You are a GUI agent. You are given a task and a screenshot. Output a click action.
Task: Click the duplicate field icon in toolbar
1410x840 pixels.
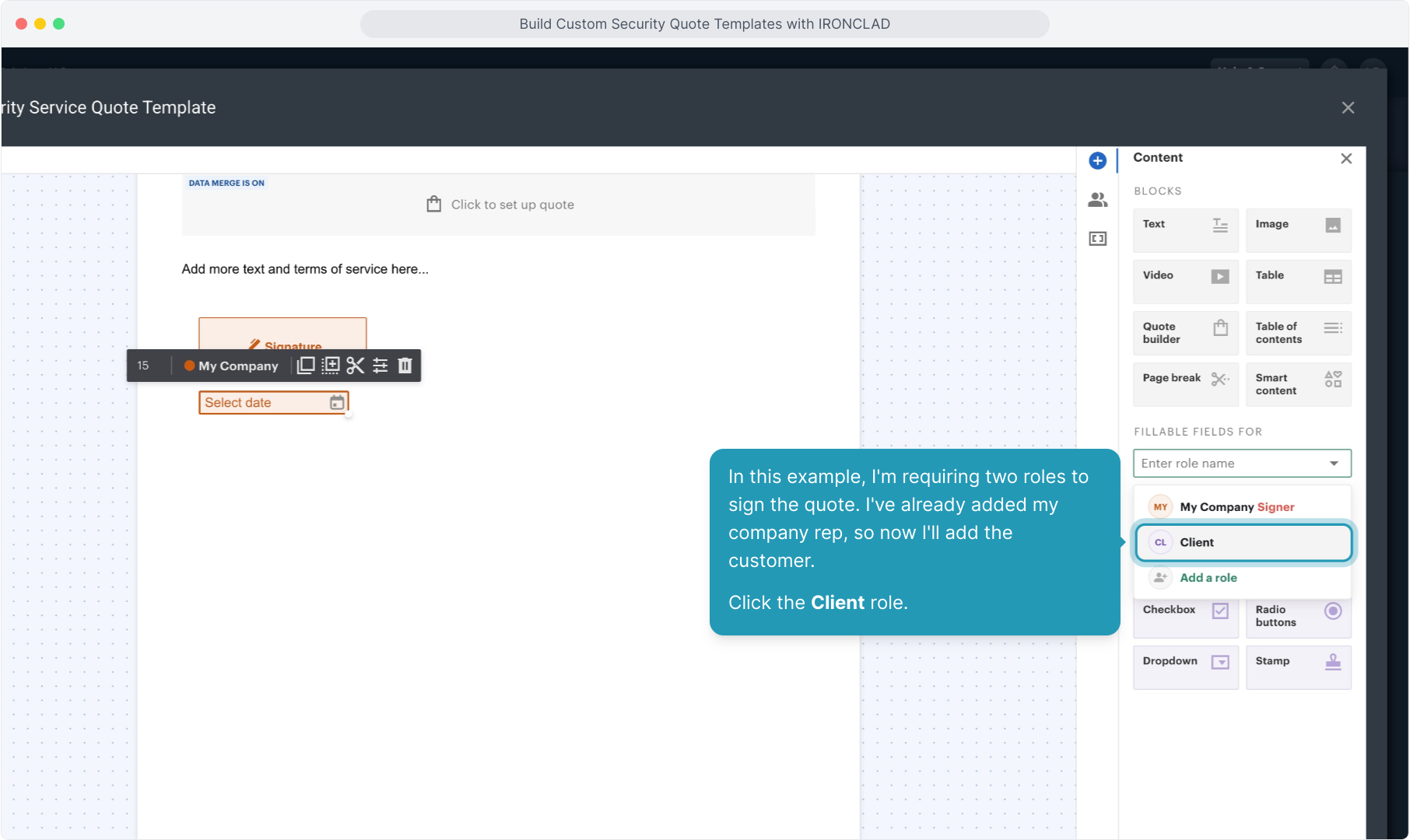(x=306, y=366)
